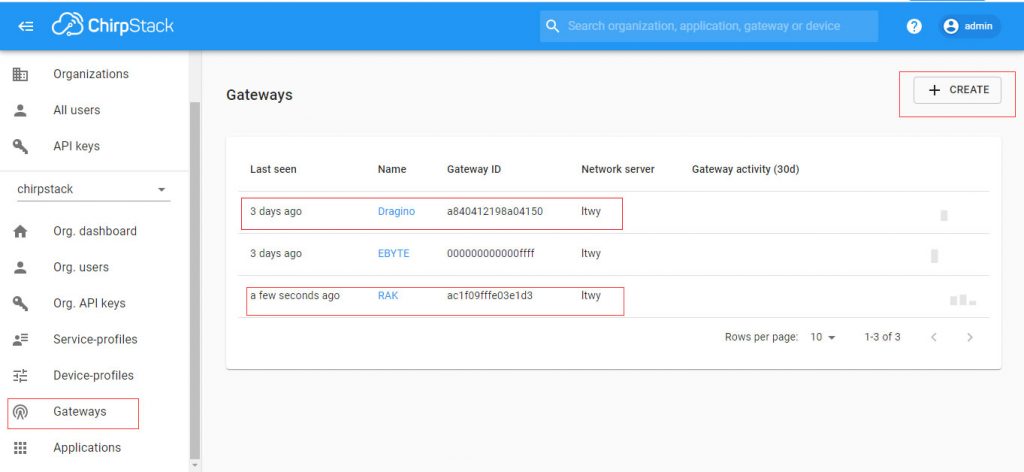Image resolution: width=1024 pixels, height=472 pixels.
Task: Open the Rows per page dropdown
Action: tap(823, 337)
